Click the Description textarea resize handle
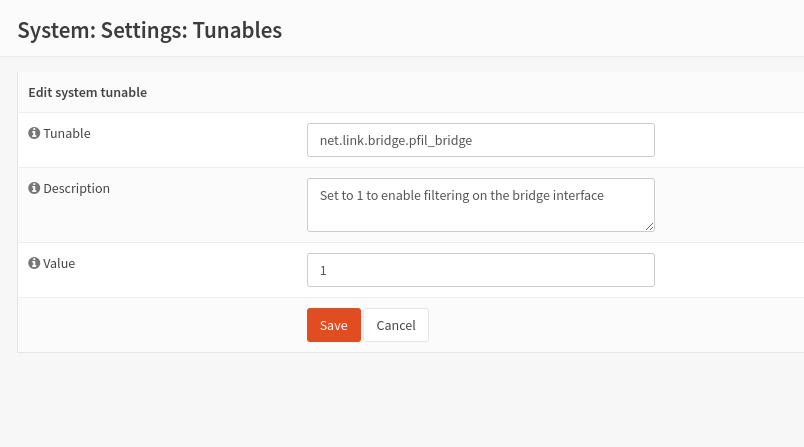Image resolution: width=804 pixels, height=447 pixels. [650, 227]
